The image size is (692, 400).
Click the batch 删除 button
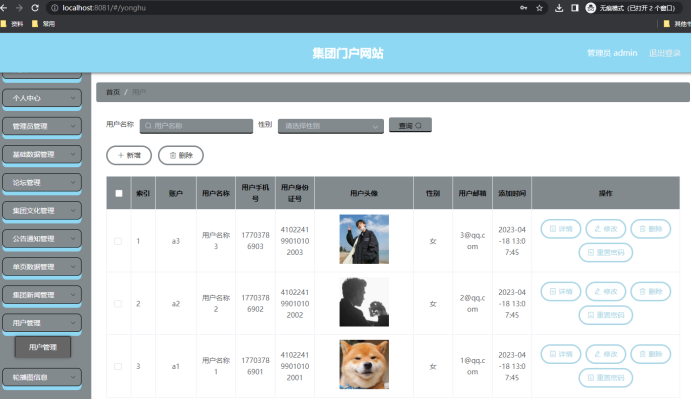pos(181,155)
